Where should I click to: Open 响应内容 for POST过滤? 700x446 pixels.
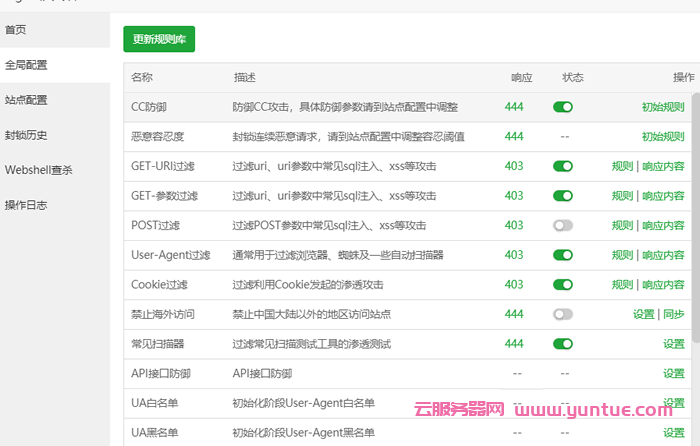tap(663, 225)
